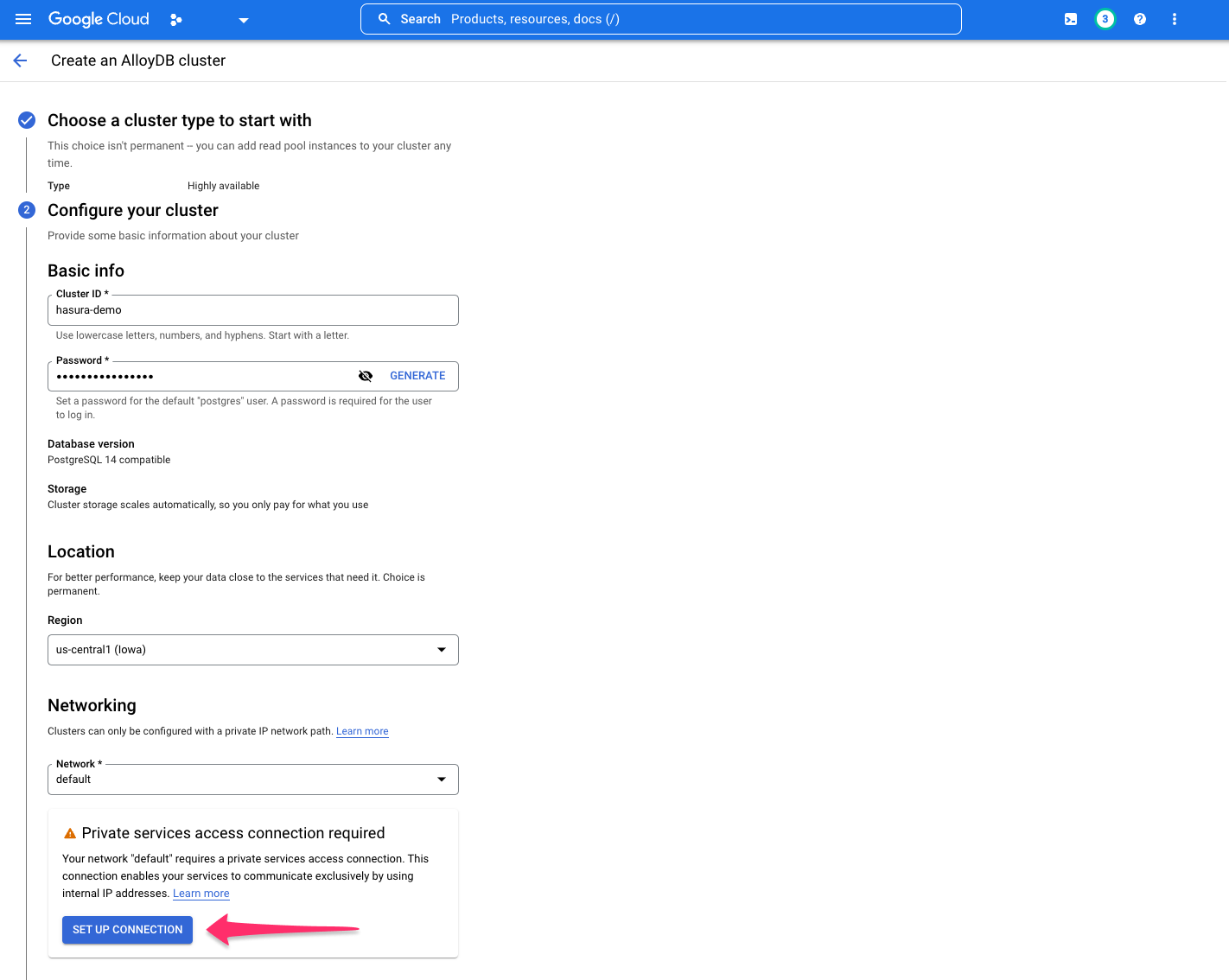Click inside the Cluster ID field
Image resolution: width=1229 pixels, height=980 pixels.
tap(252, 309)
